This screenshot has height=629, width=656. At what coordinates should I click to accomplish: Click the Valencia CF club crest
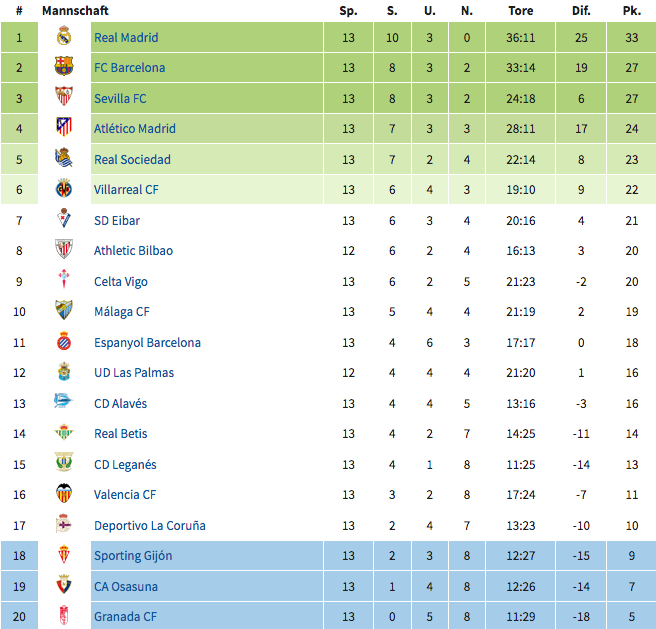point(64,495)
